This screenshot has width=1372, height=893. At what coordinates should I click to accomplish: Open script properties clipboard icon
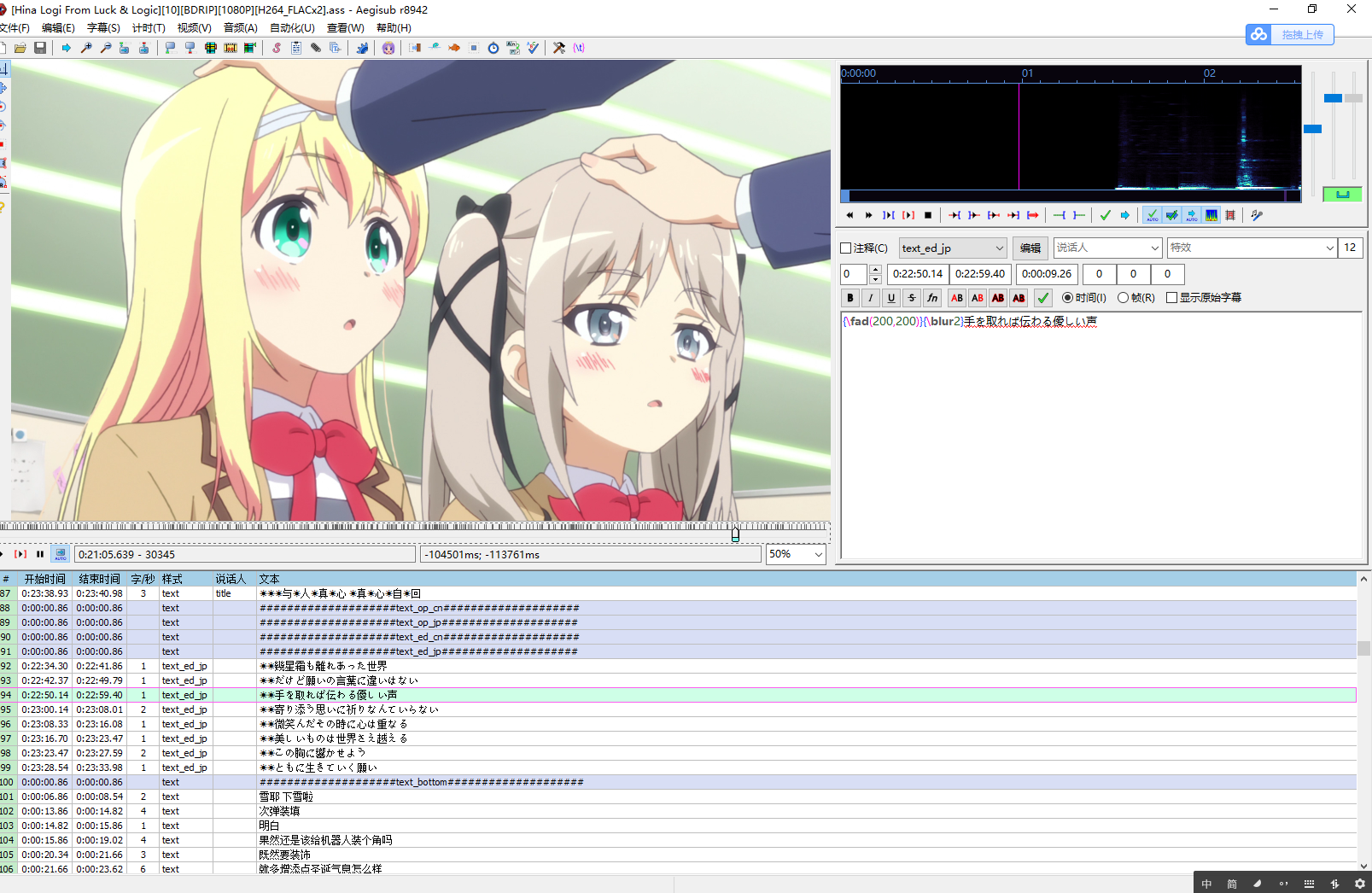click(296, 48)
